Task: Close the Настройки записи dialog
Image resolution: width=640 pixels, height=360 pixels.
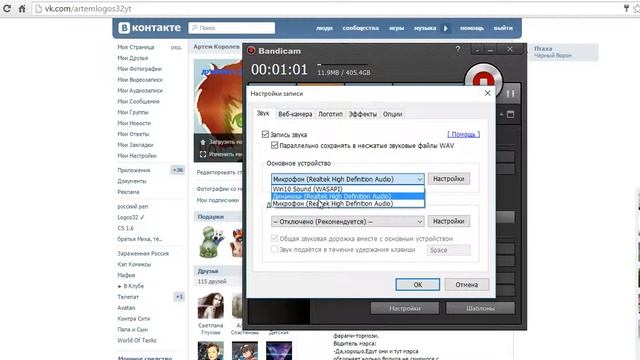Action: (x=487, y=93)
